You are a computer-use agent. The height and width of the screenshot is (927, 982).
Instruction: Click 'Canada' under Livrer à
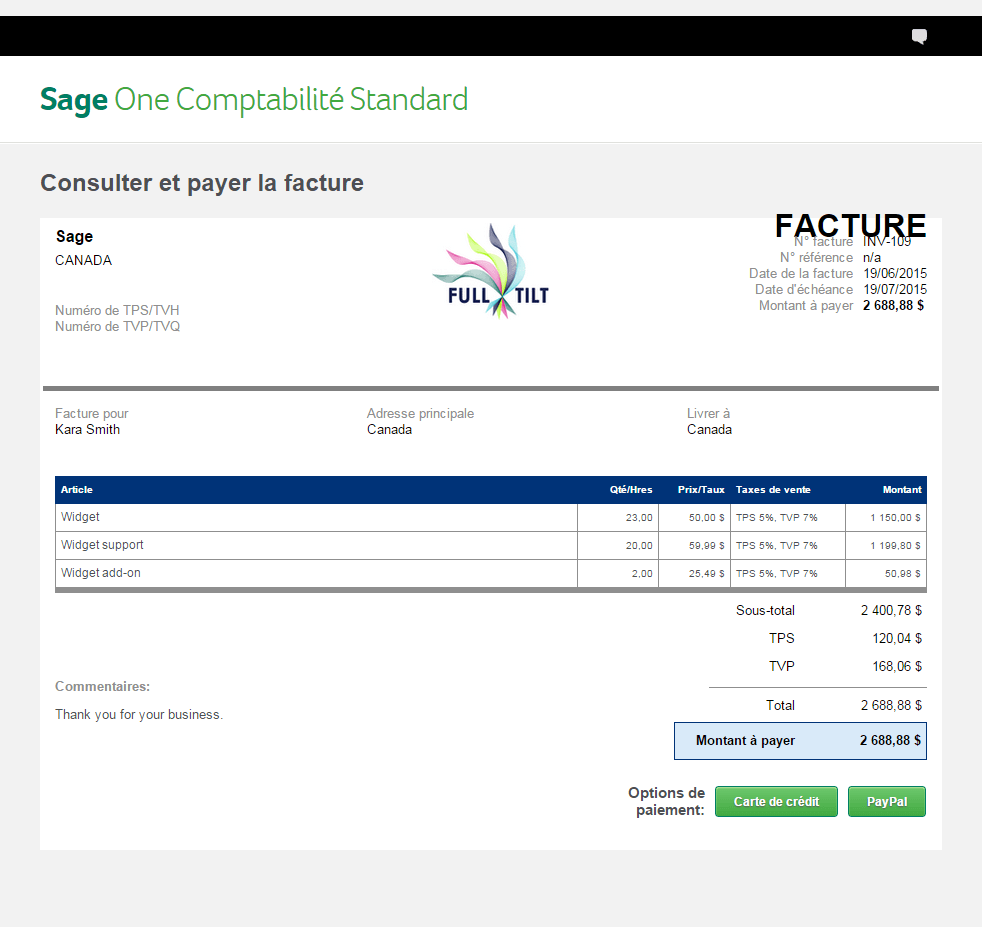710,430
